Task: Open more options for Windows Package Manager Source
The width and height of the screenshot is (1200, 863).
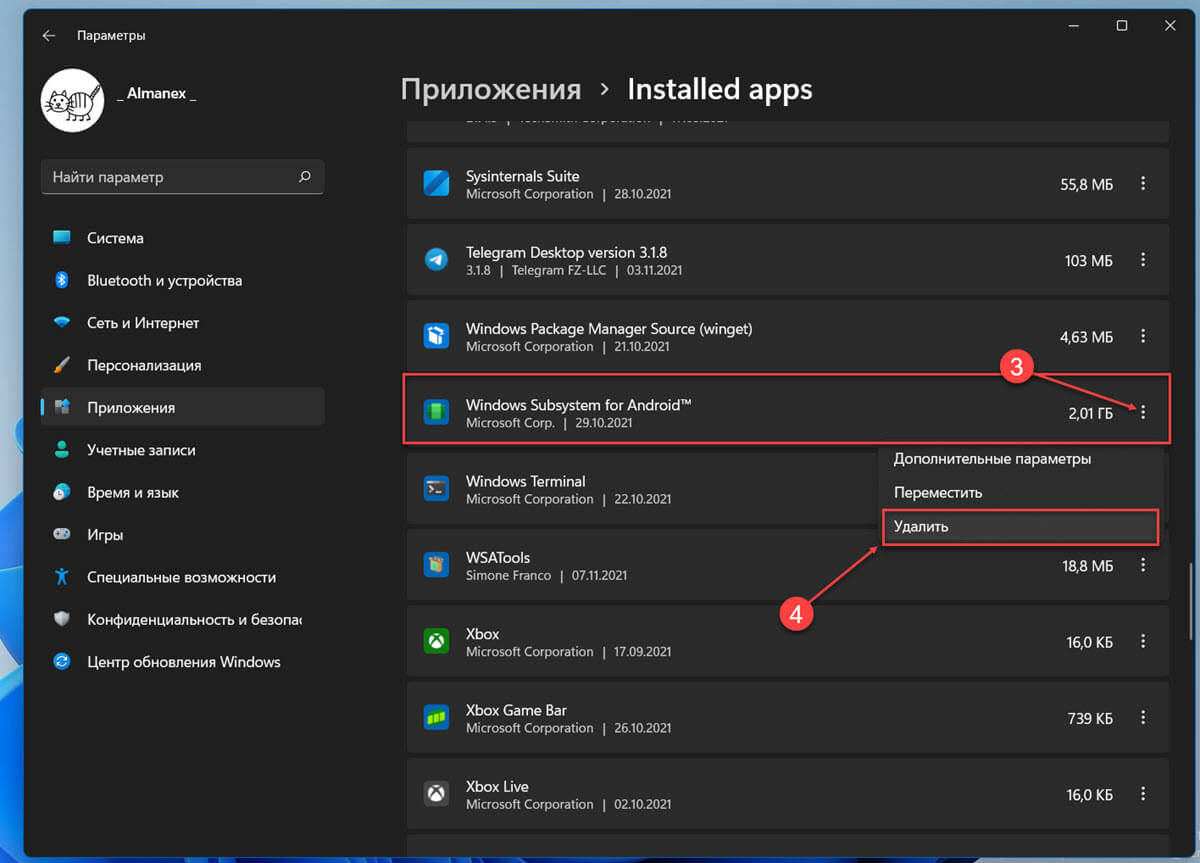Action: (1143, 337)
